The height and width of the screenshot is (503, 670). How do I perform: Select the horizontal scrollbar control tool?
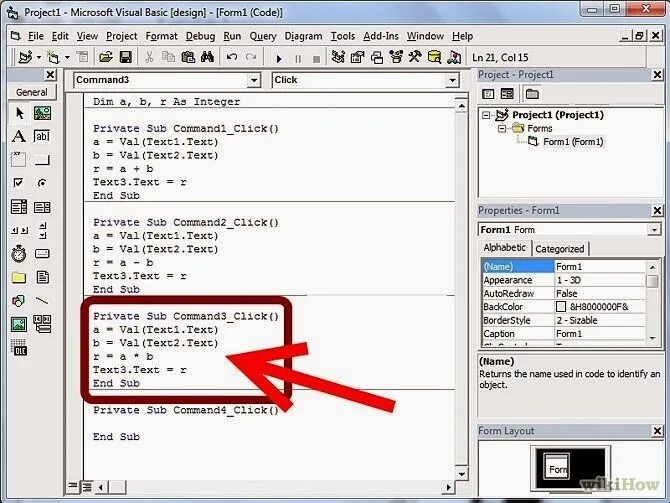[19, 230]
